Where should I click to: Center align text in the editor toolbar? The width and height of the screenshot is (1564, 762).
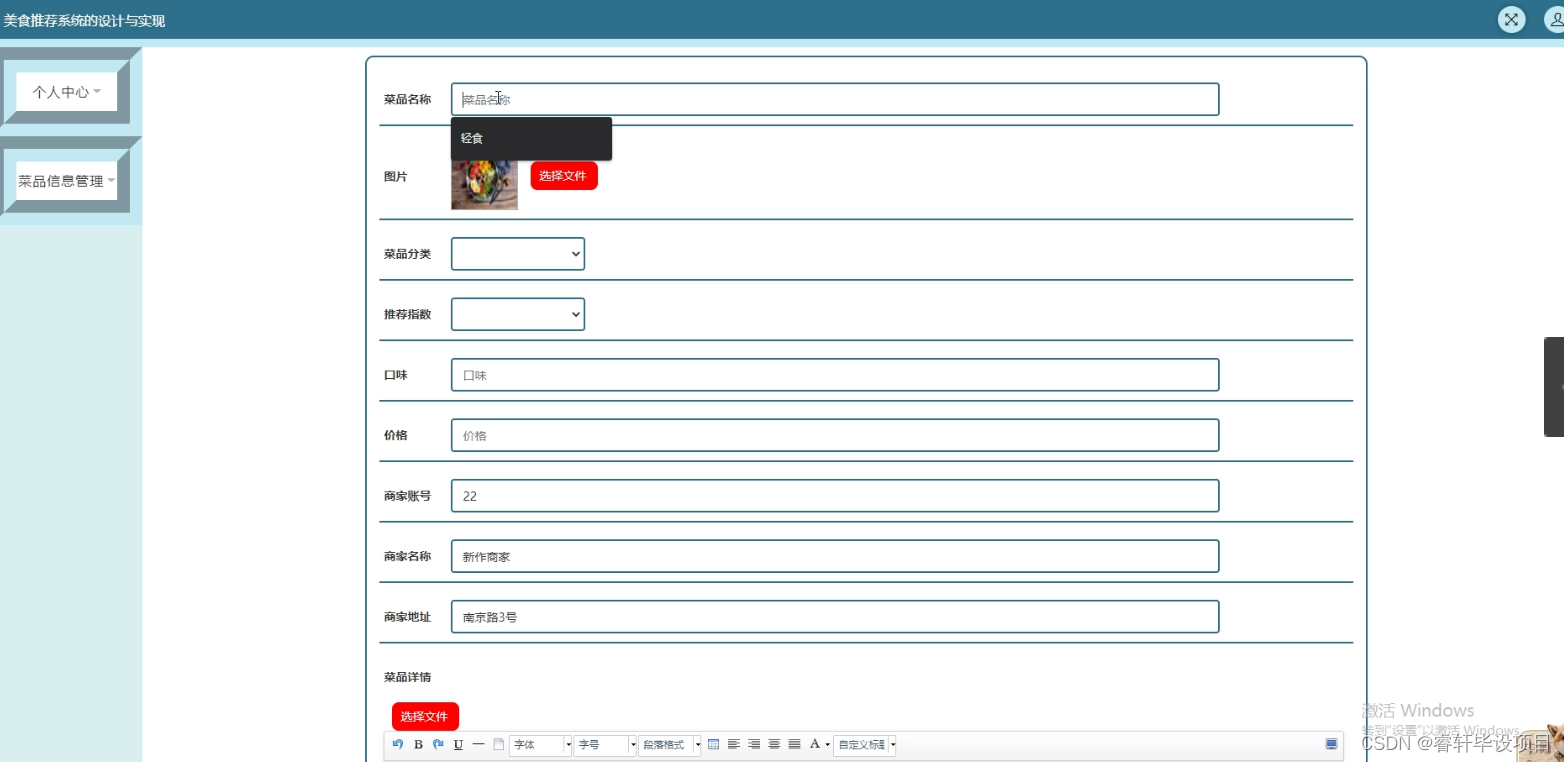click(x=774, y=744)
